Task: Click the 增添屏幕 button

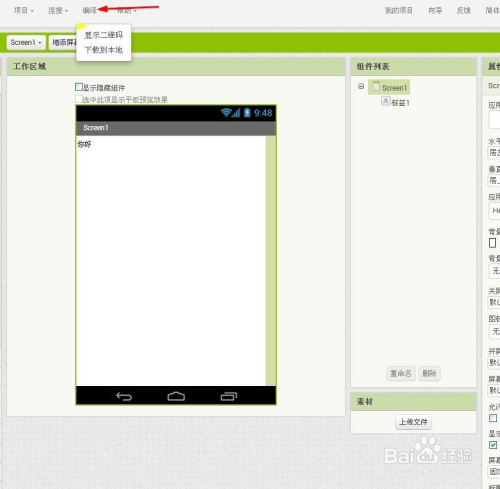Action: tap(63, 43)
